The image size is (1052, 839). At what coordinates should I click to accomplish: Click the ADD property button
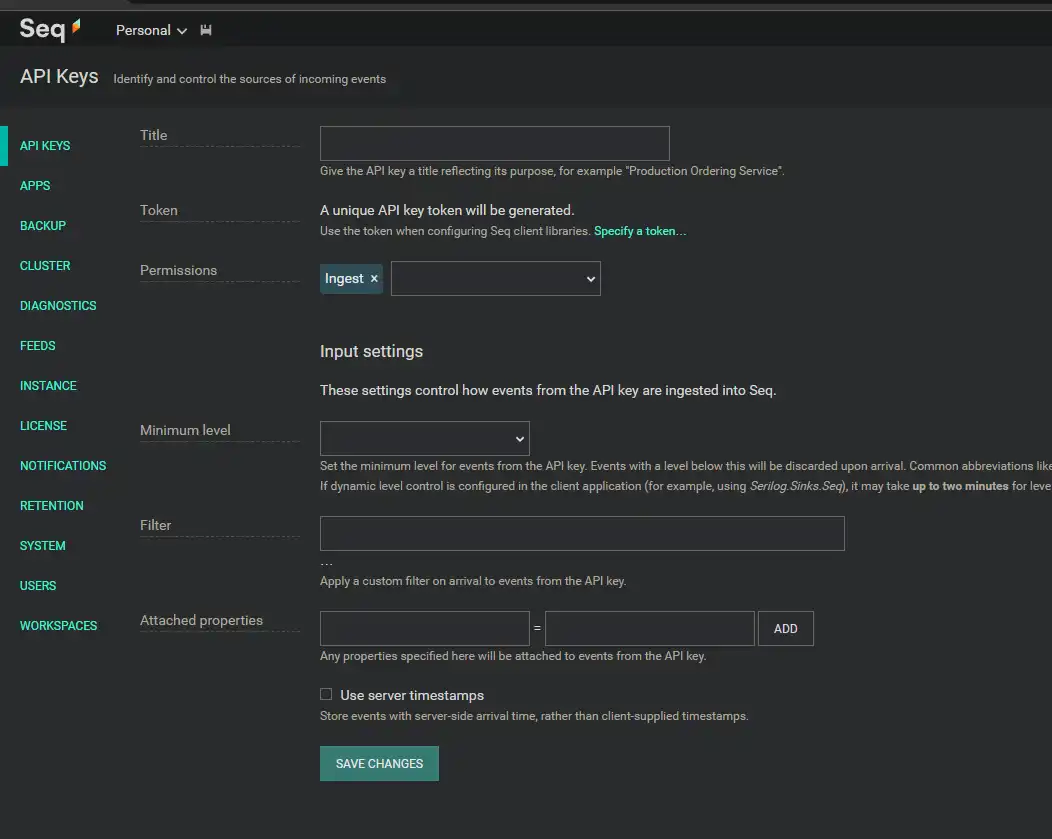click(x=785, y=628)
